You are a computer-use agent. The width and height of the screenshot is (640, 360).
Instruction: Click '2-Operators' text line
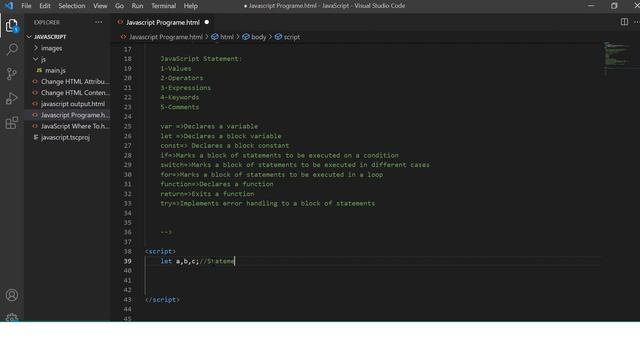pos(182,78)
